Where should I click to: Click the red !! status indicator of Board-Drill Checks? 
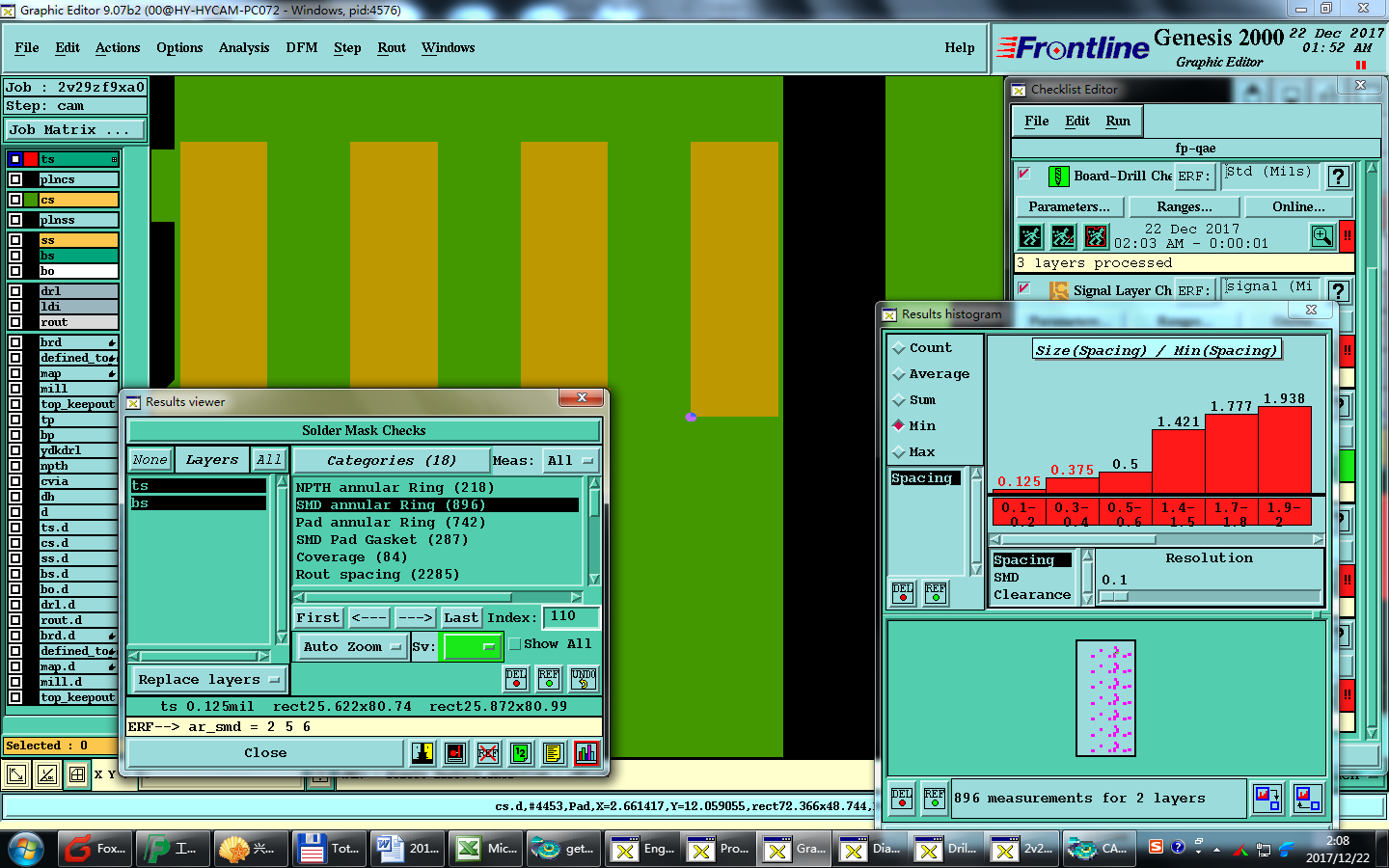(1348, 236)
